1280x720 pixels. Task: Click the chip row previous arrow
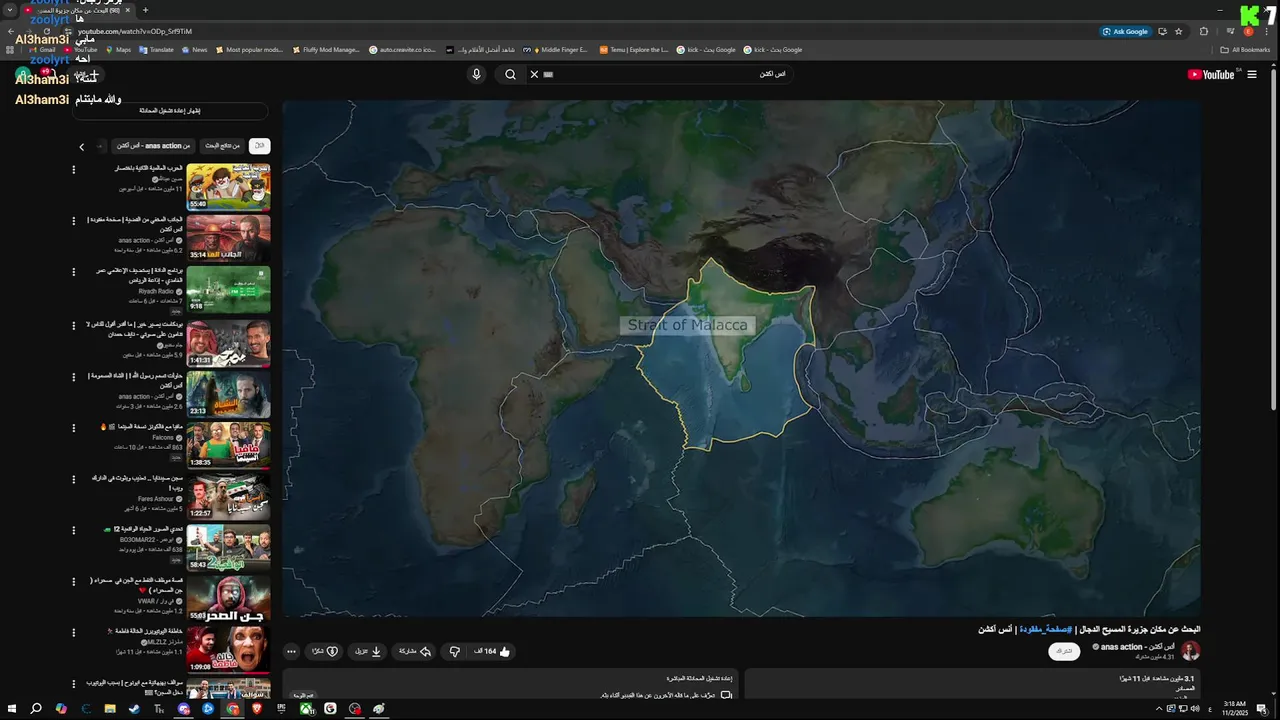click(x=82, y=147)
